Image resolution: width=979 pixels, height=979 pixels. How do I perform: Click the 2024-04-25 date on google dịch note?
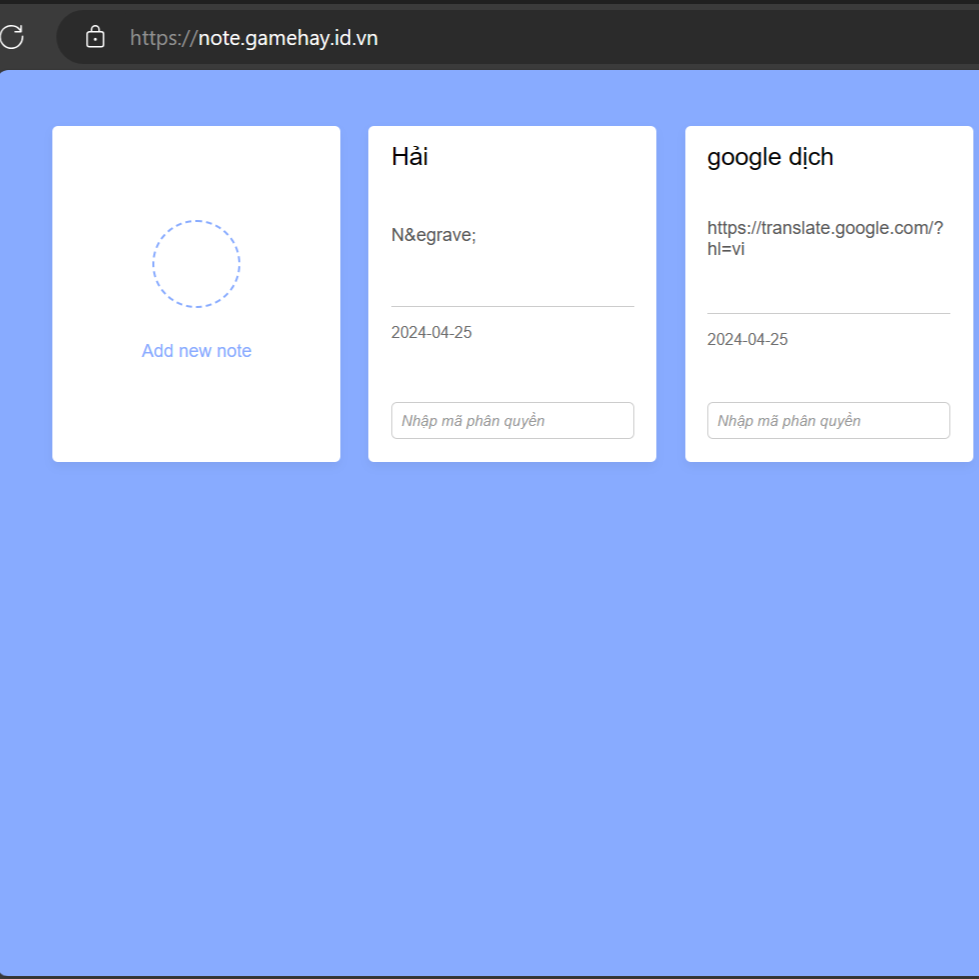pyautogui.click(x=747, y=340)
